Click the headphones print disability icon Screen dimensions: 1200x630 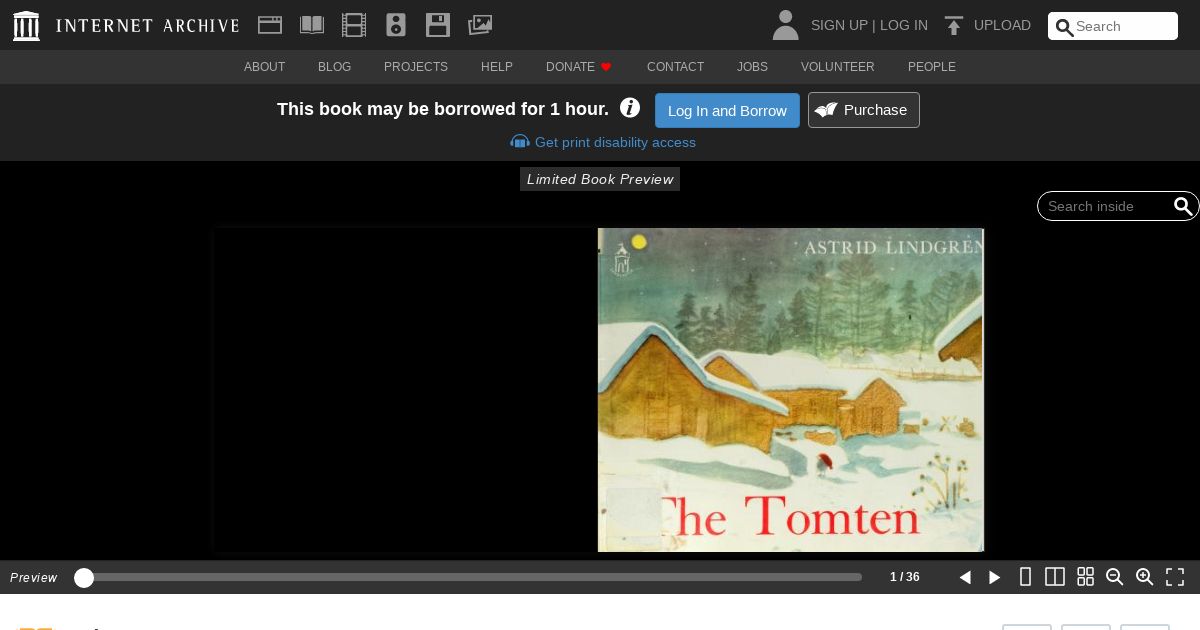pos(520,142)
